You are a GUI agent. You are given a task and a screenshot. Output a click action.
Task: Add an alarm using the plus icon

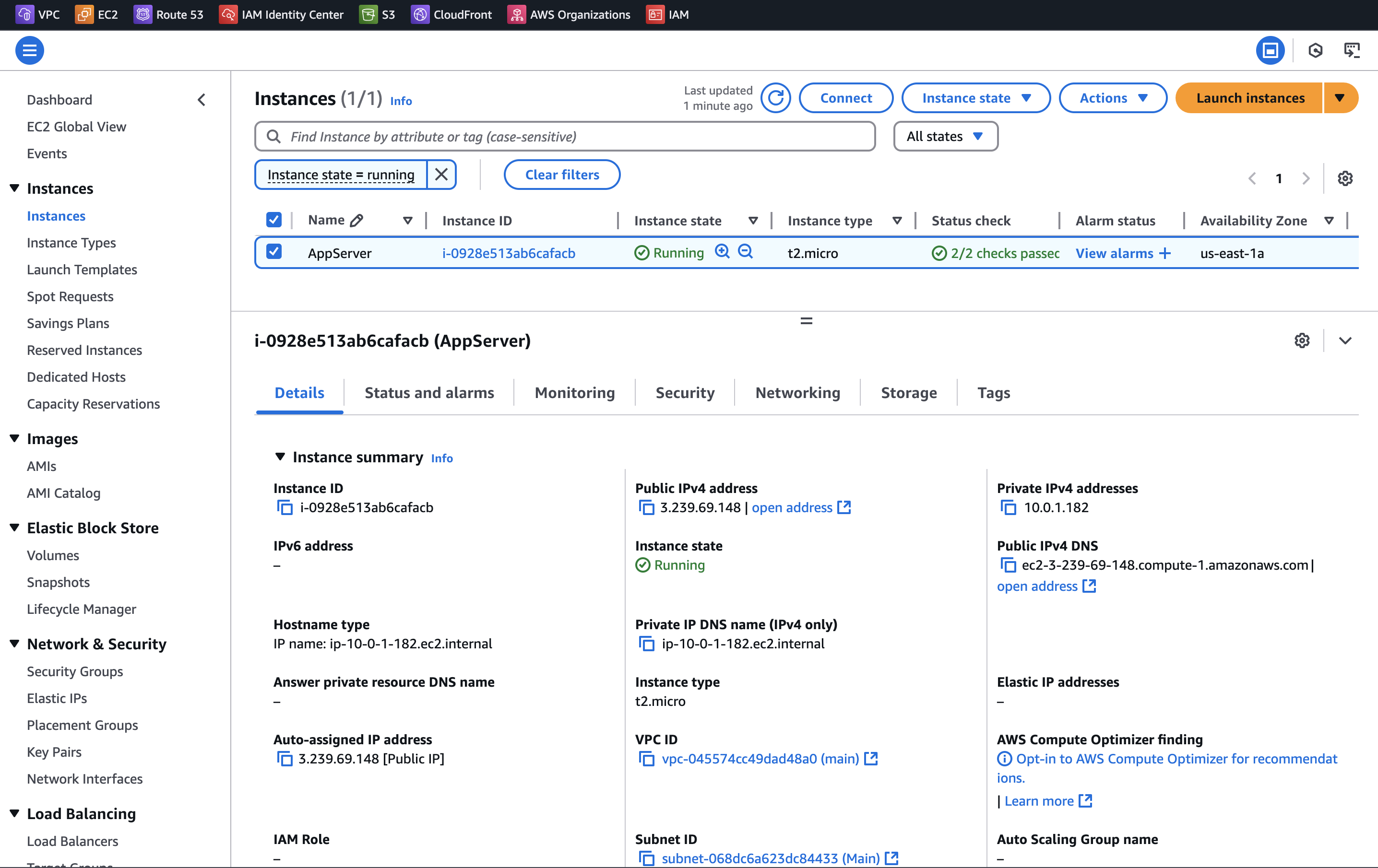pyautogui.click(x=1164, y=253)
